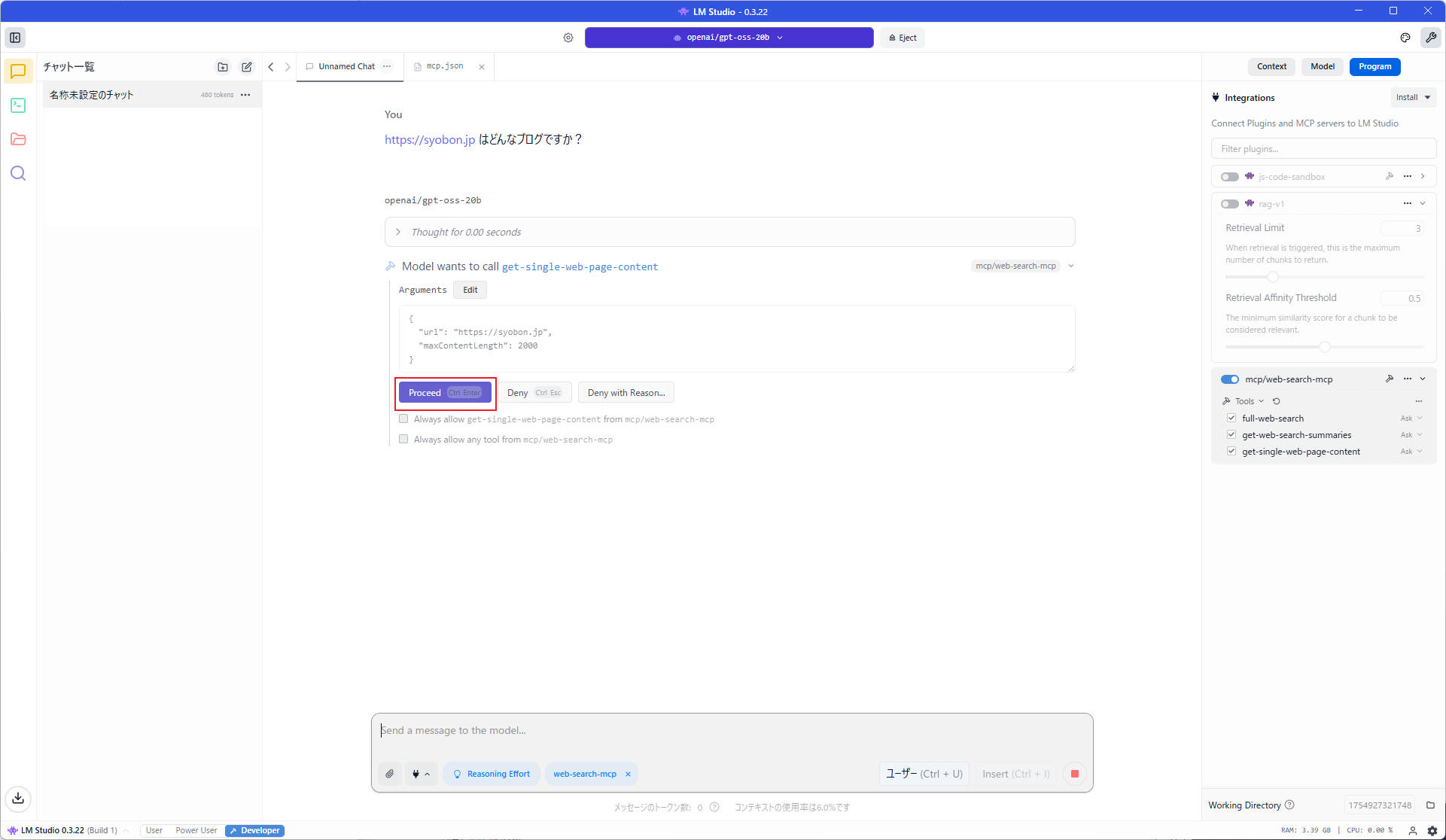Open the openai/gpt-oss-20b model selector
This screenshot has height=840, width=1446.
(x=729, y=38)
